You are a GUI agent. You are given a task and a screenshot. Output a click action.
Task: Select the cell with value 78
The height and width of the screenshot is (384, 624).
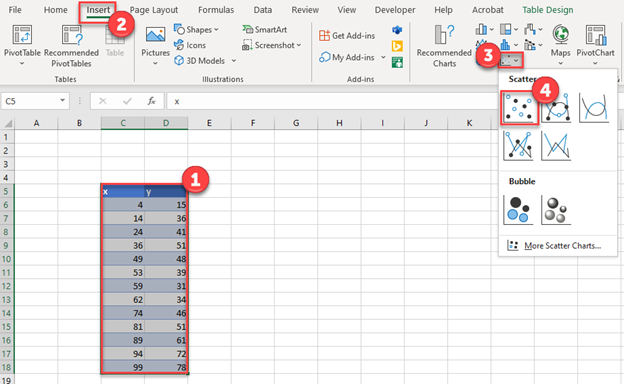(x=166, y=367)
